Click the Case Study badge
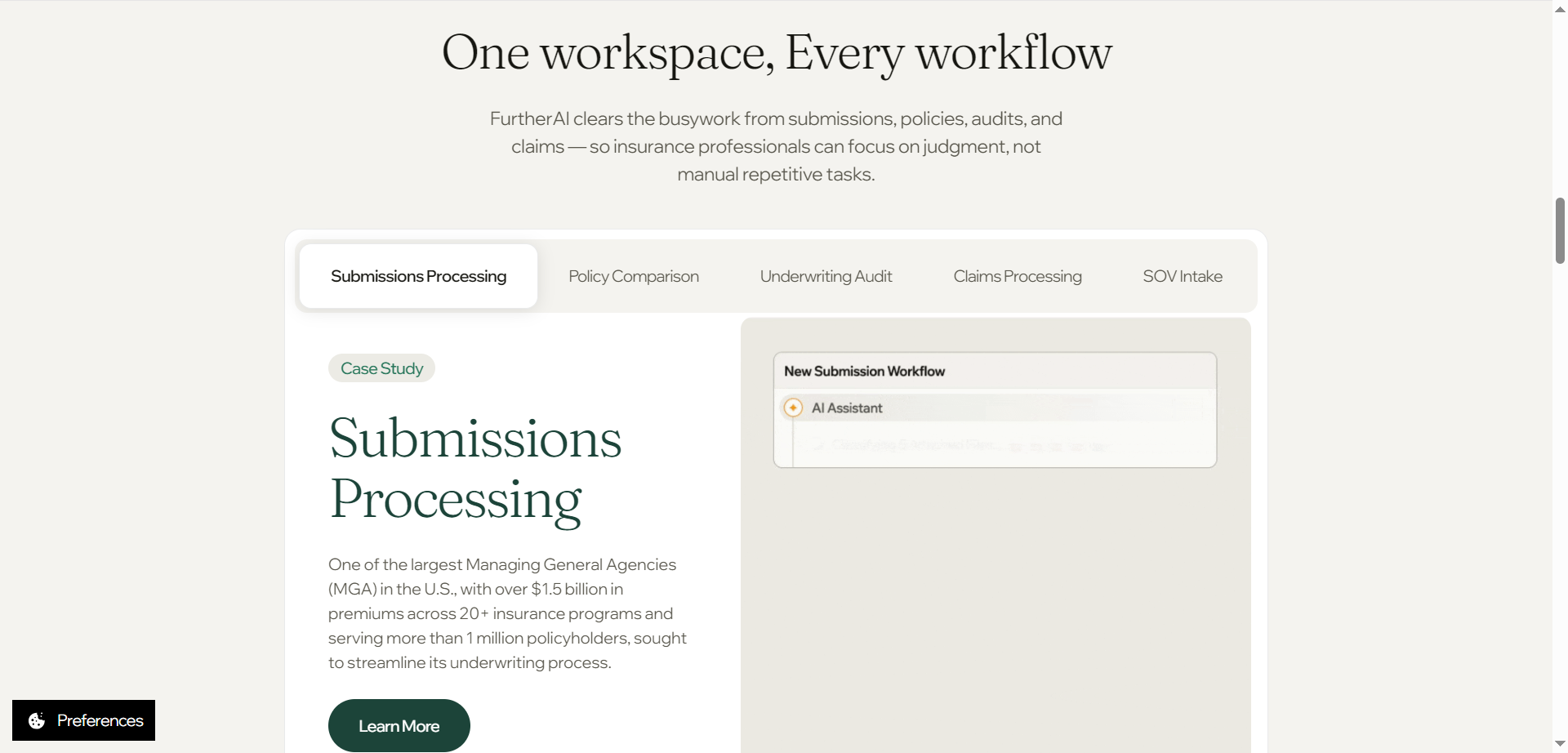1568x753 pixels. pos(381,368)
